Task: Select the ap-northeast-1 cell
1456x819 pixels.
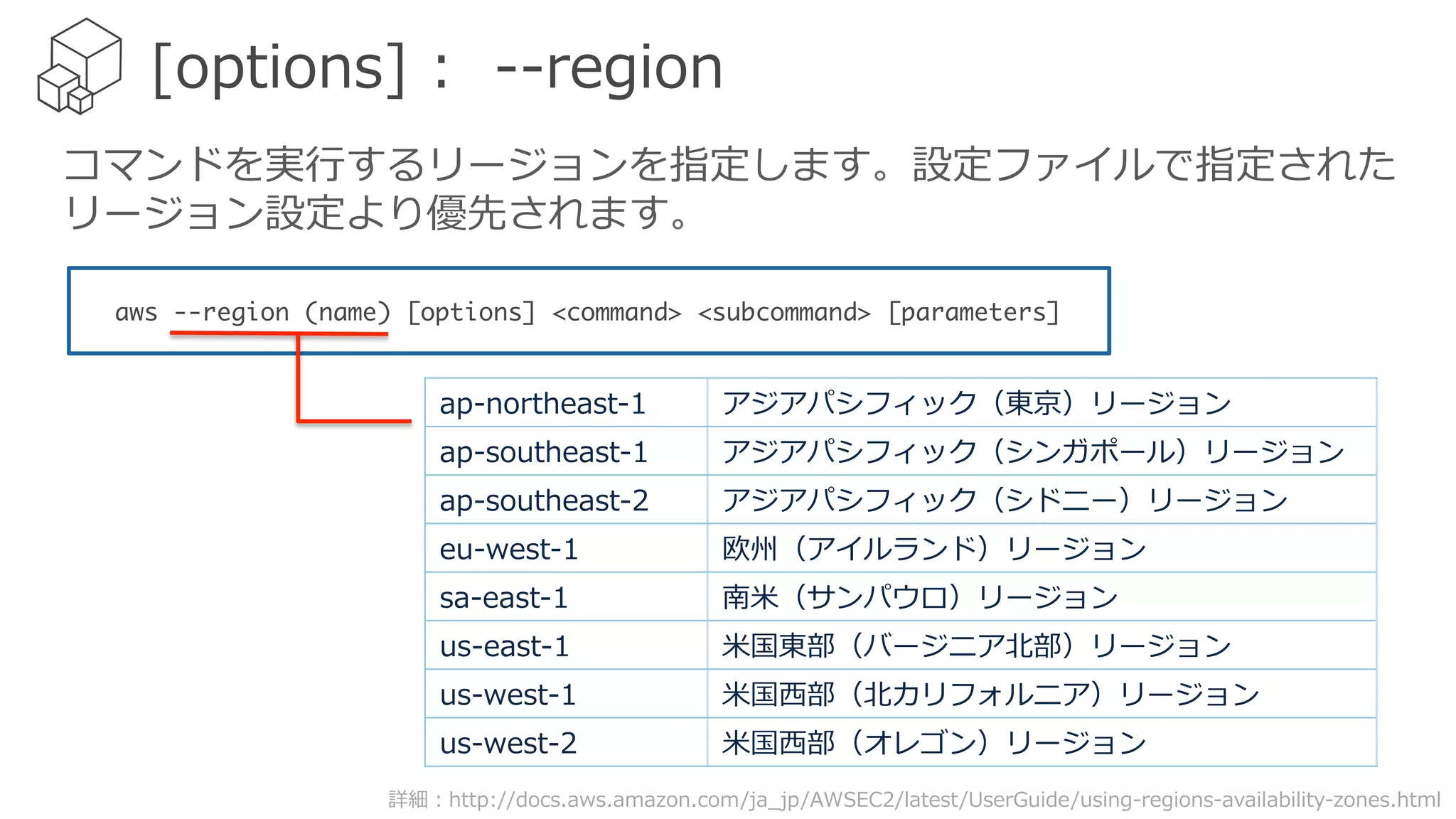Action: [x=566, y=402]
